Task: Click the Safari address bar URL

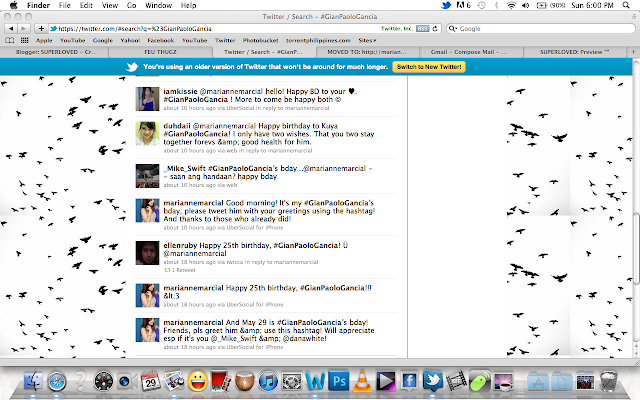Action: tap(135, 29)
